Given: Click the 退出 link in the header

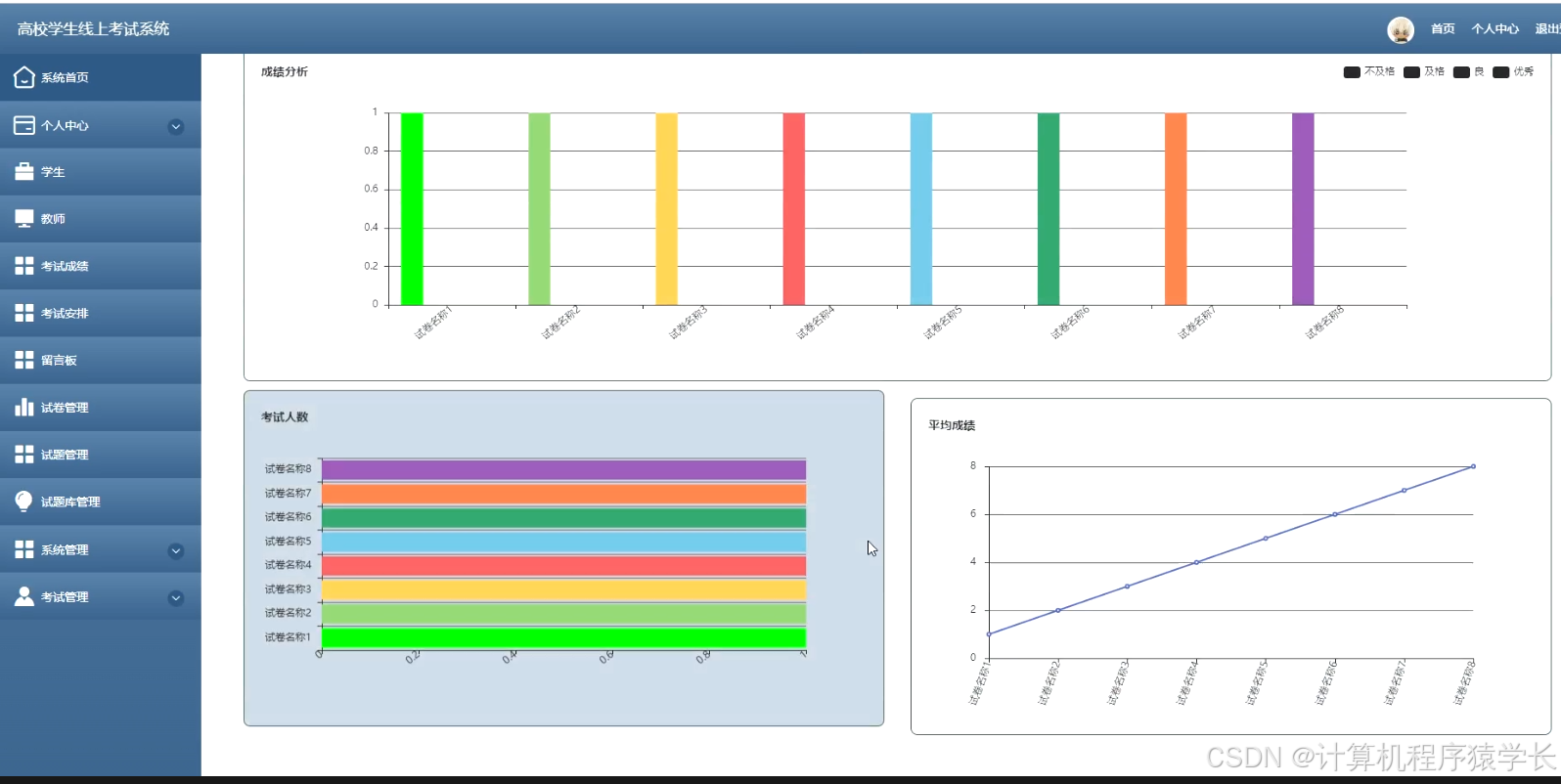Looking at the screenshot, I should click(1548, 29).
